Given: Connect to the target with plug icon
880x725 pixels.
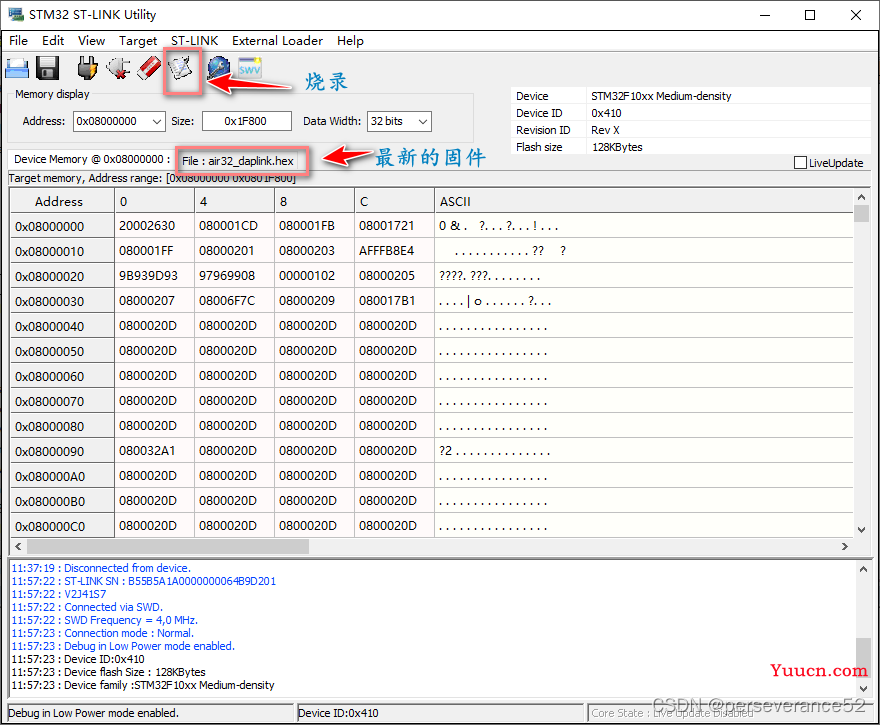Looking at the screenshot, I should [x=87, y=68].
